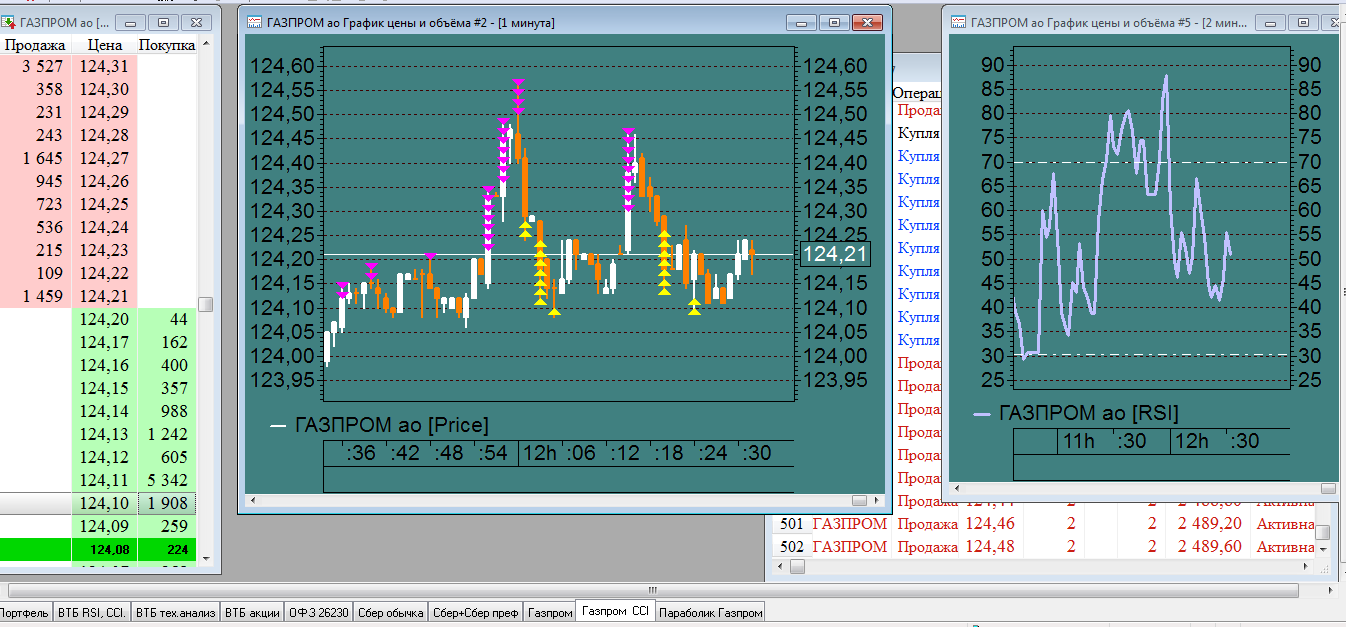1346x627 pixels.
Task: Select trade row number 502
Action: [x=792, y=547]
